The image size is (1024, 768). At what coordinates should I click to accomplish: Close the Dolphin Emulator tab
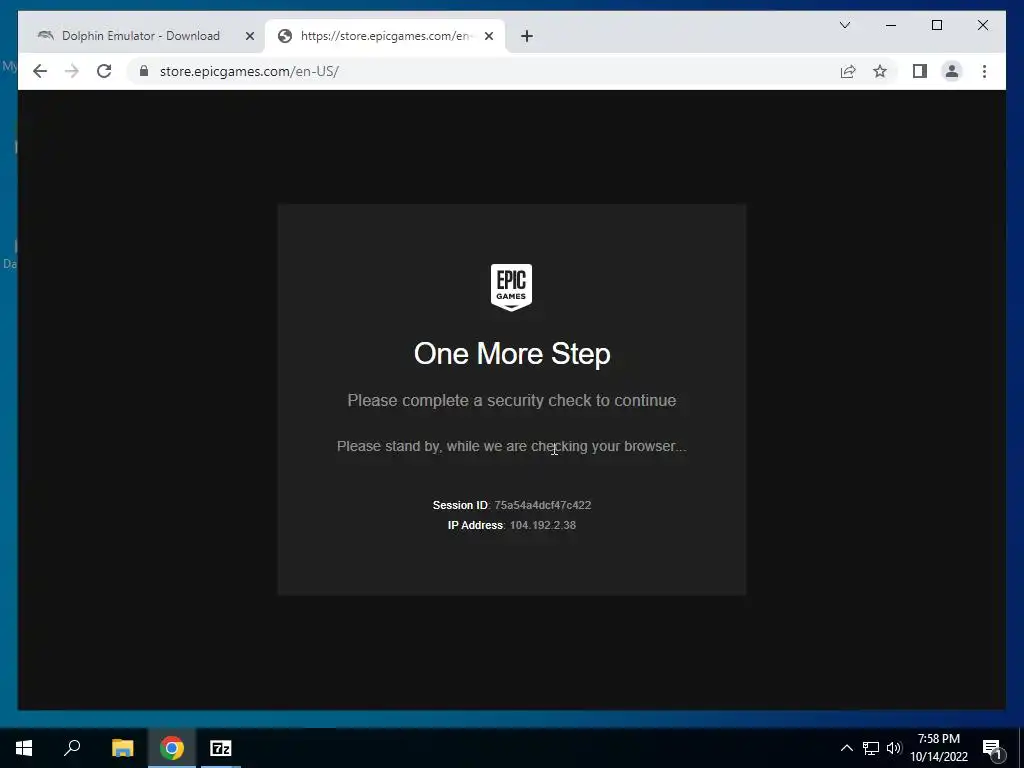point(249,36)
